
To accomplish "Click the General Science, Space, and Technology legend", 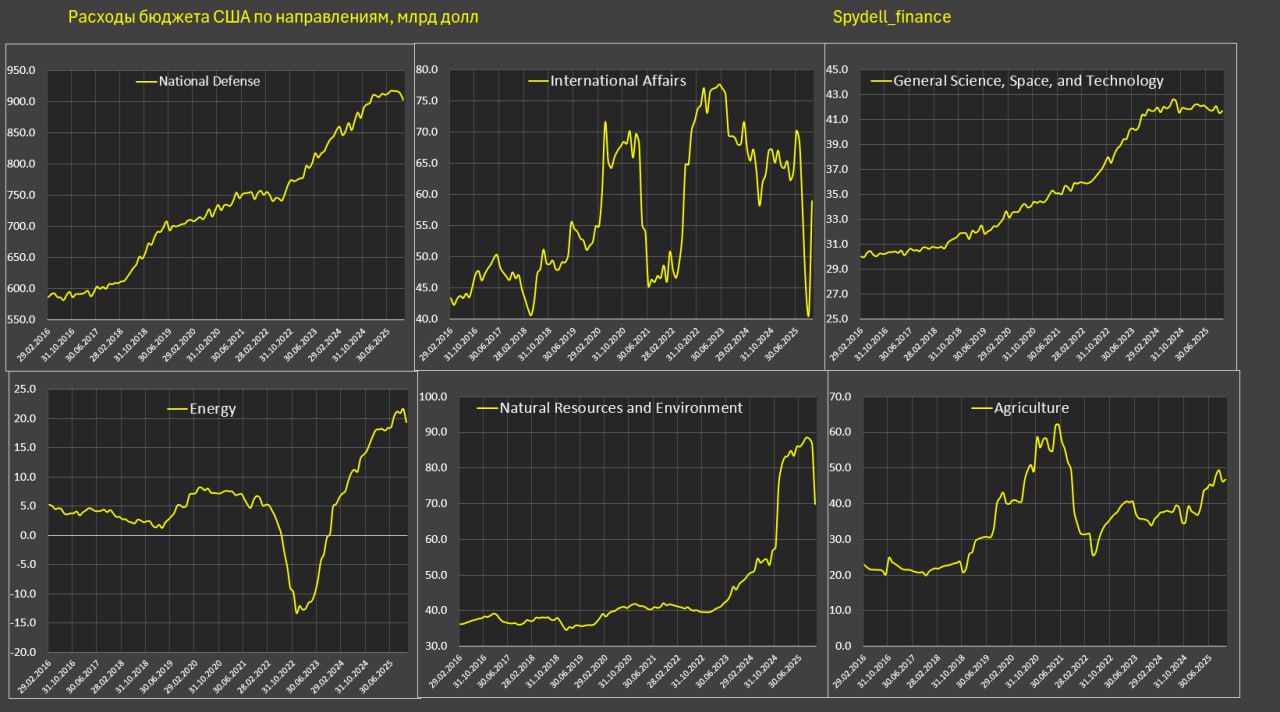I will pyautogui.click(x=1028, y=81).
